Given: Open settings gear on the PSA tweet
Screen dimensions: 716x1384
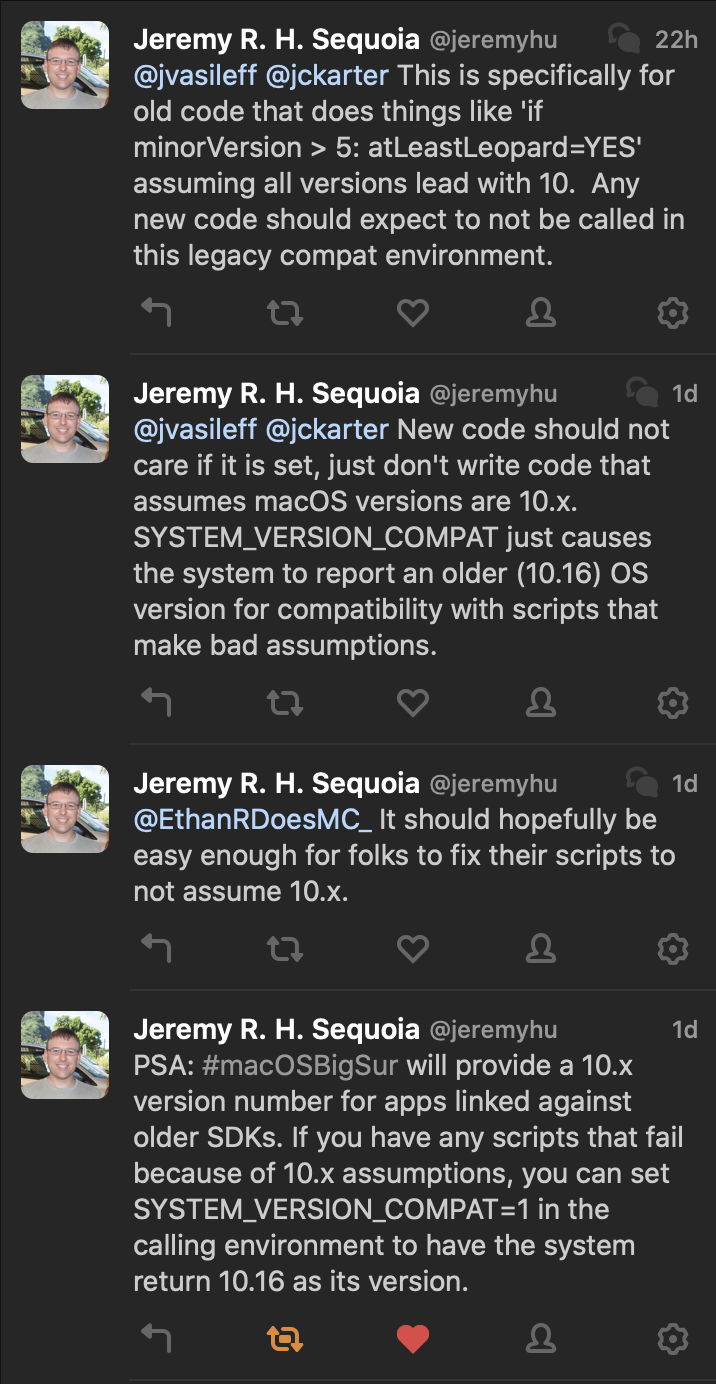Looking at the screenshot, I should [x=672, y=1338].
